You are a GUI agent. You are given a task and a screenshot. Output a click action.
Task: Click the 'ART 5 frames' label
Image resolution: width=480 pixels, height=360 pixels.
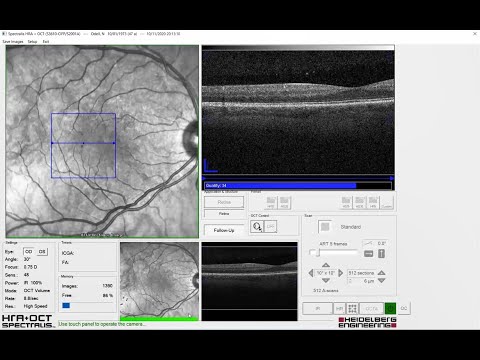point(333,244)
